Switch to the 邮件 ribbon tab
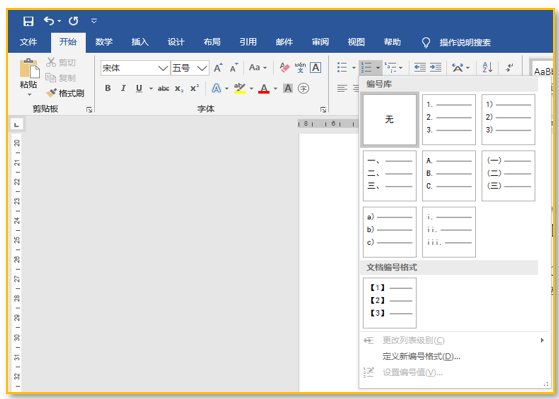The image size is (559, 399). 284,42
